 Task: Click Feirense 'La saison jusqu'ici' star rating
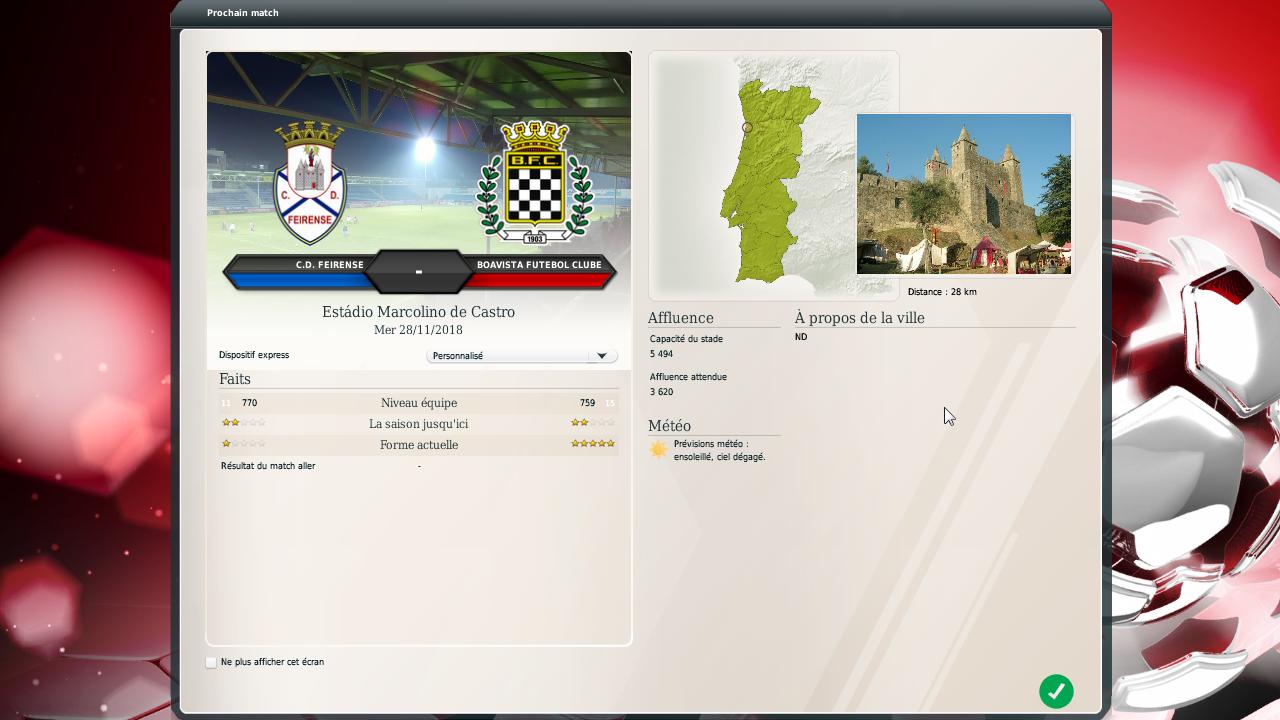click(x=244, y=423)
